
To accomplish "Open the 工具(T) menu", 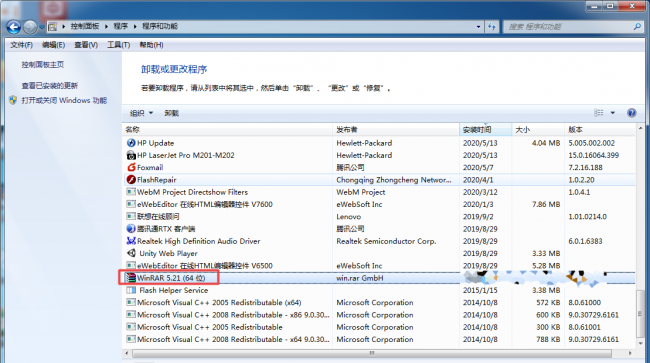I will (x=119, y=45).
